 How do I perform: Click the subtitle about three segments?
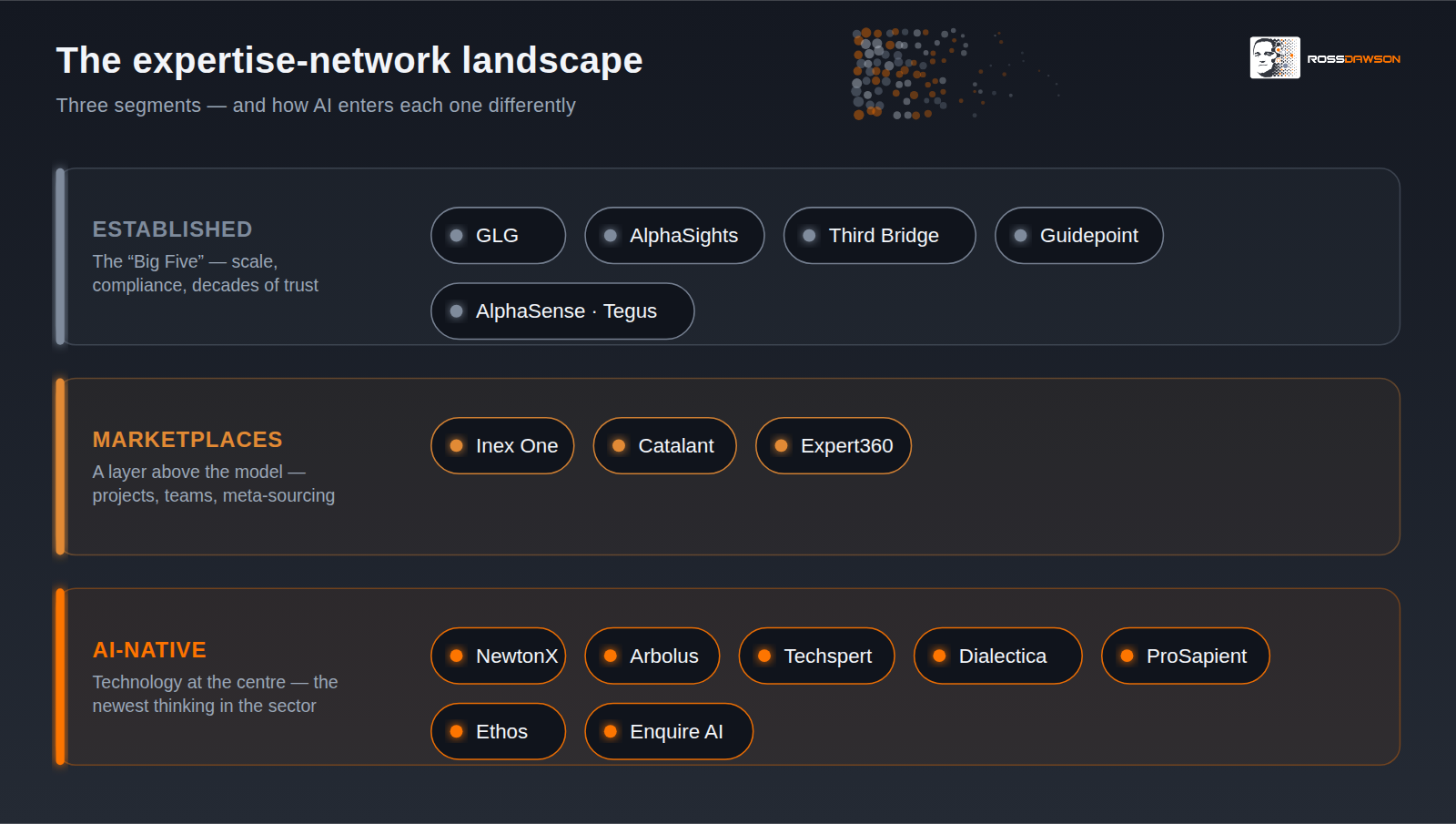click(316, 106)
